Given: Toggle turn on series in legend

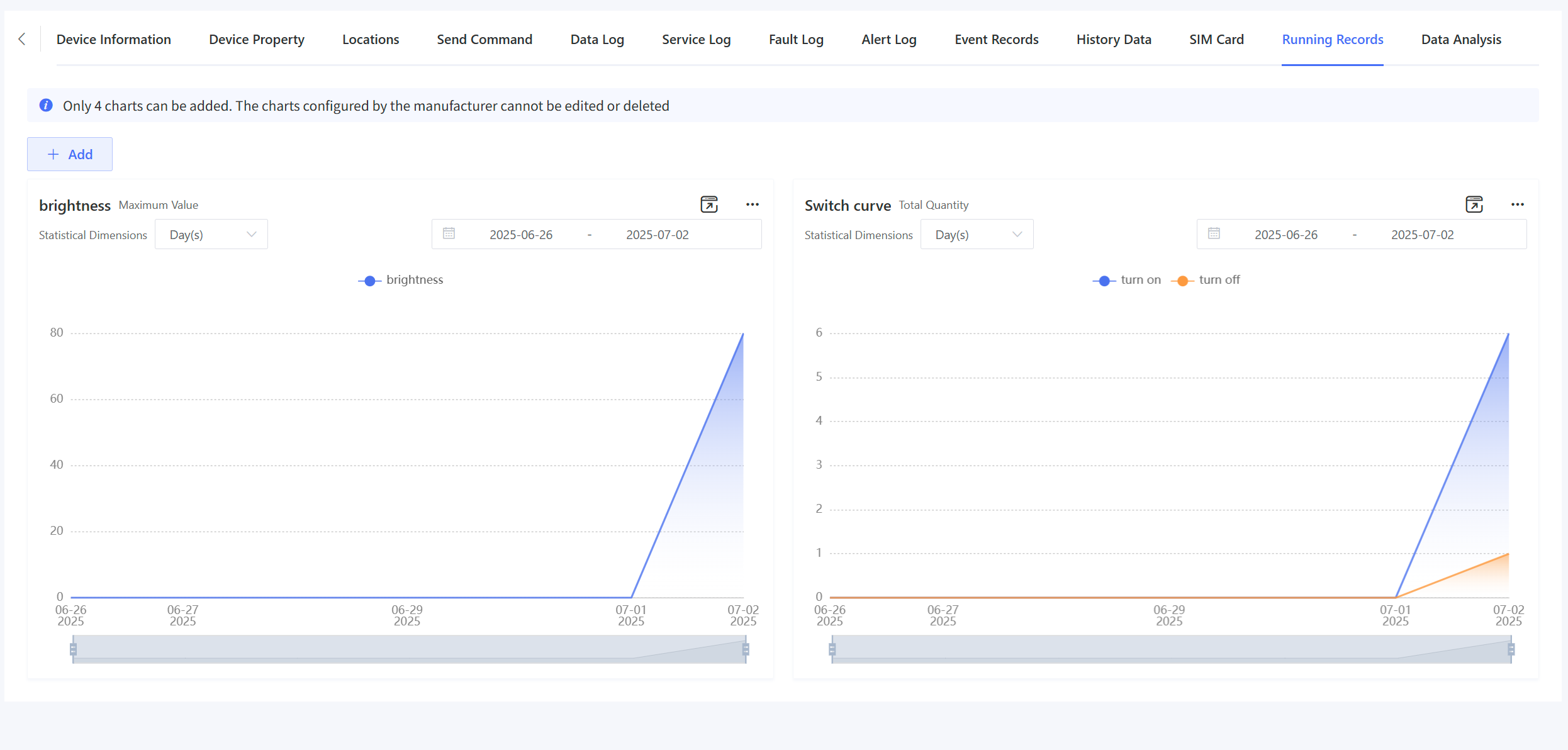Looking at the screenshot, I should tap(1127, 280).
